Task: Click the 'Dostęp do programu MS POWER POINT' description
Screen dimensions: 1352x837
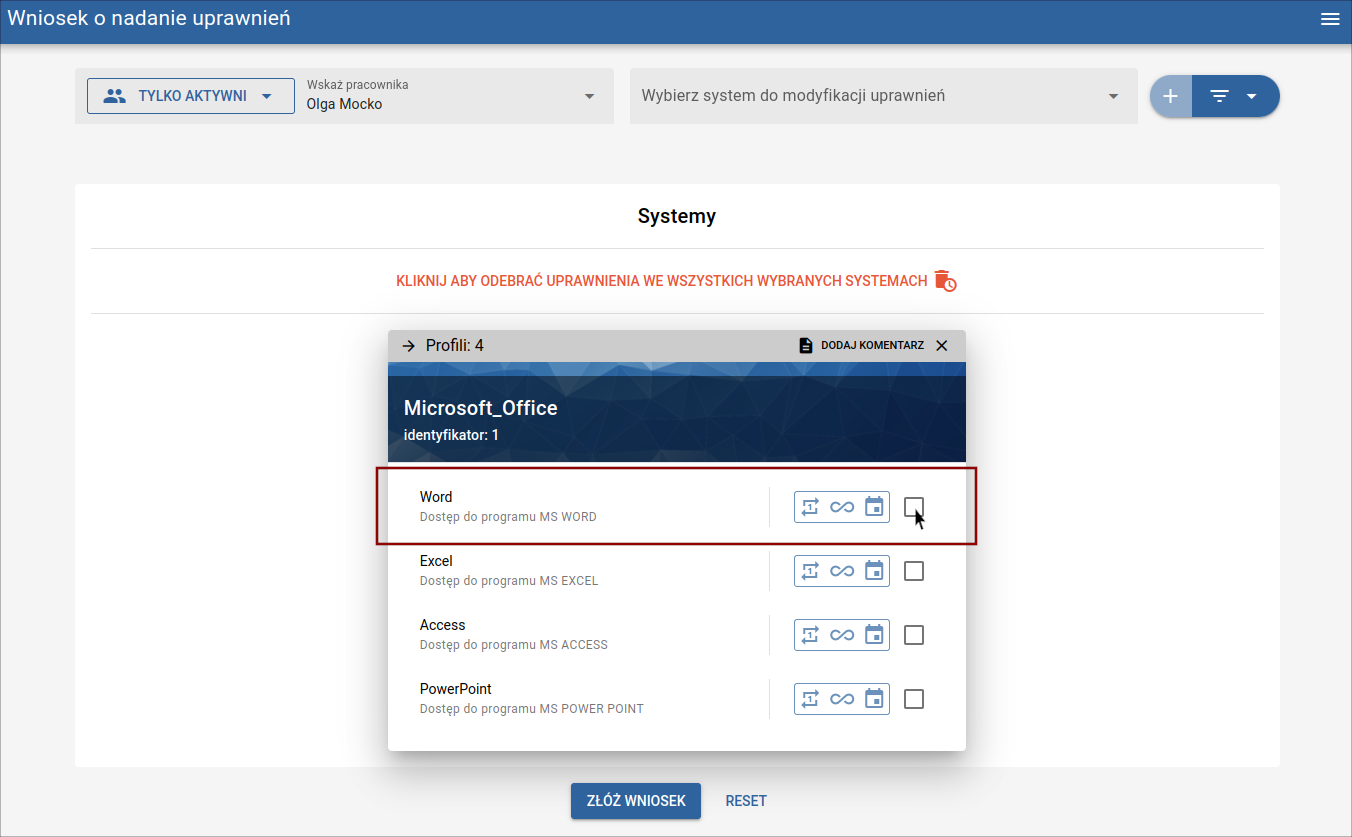Action: click(x=532, y=709)
